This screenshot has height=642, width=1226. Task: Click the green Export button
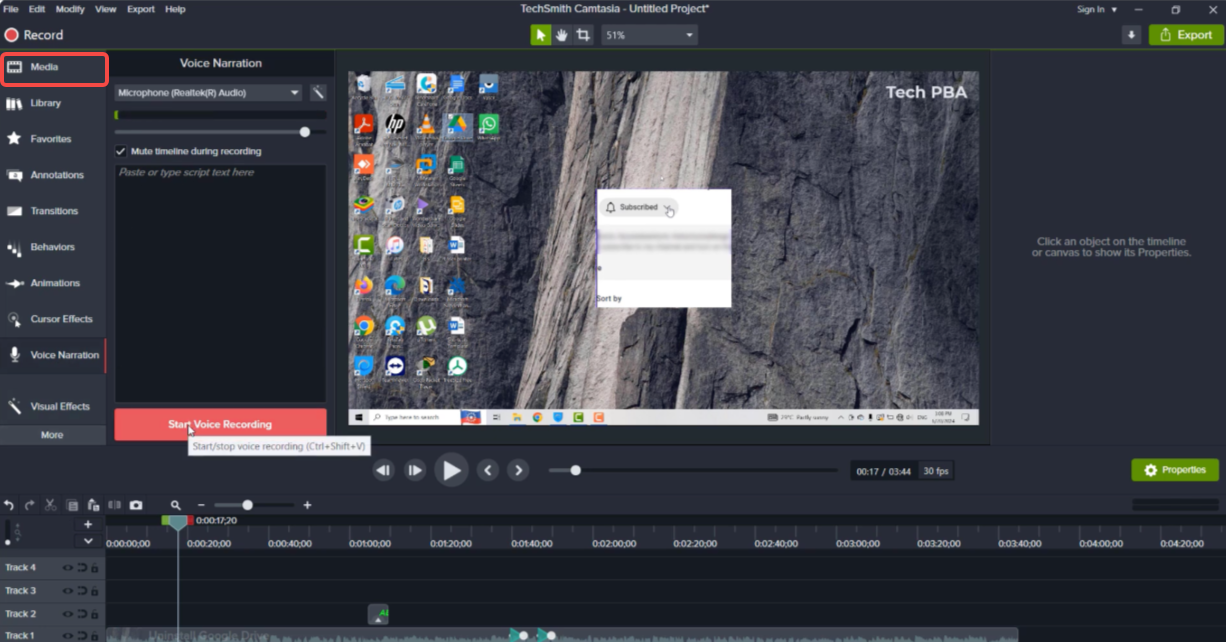click(x=1186, y=34)
